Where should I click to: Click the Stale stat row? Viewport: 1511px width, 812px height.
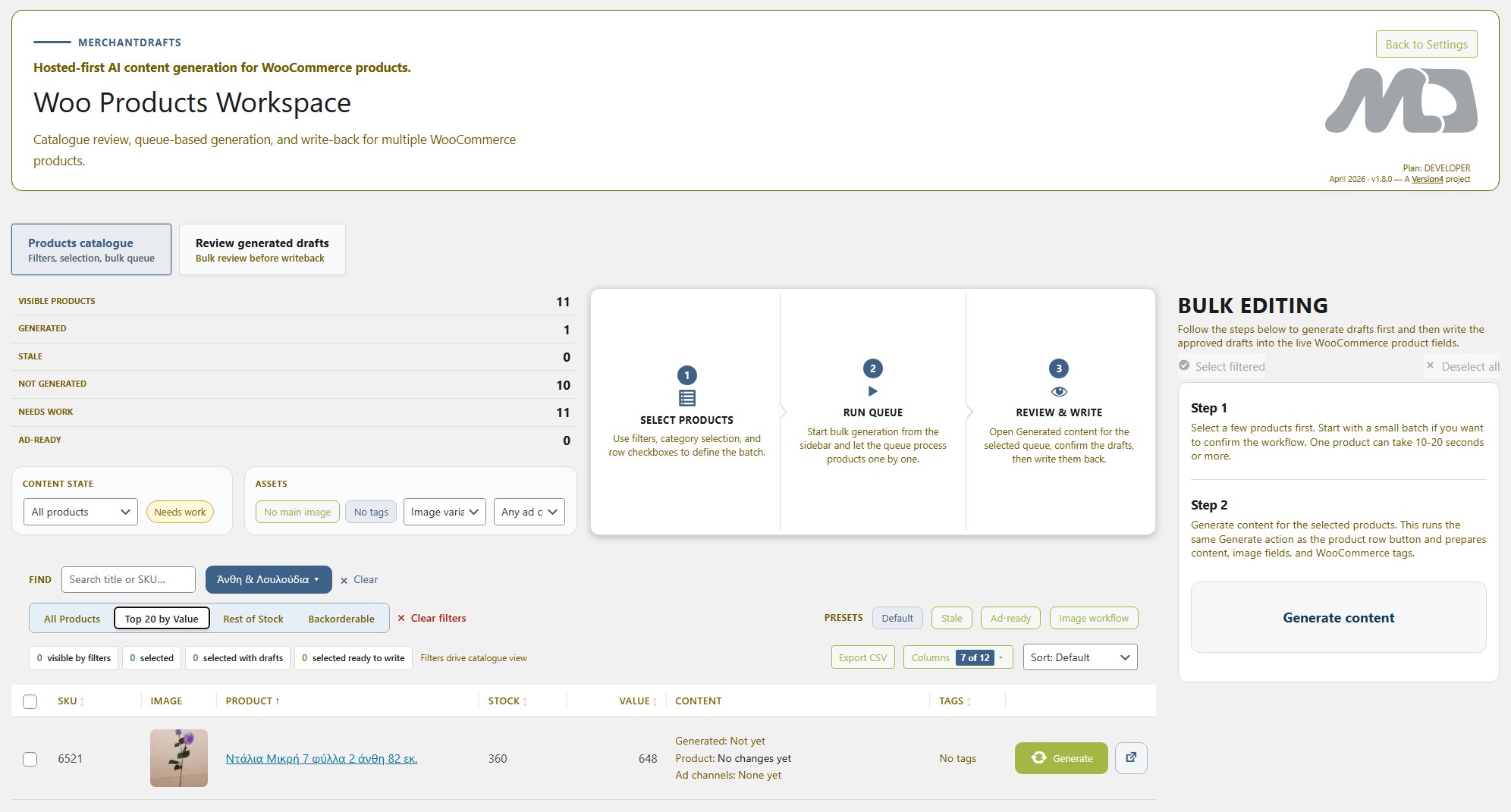pos(294,356)
